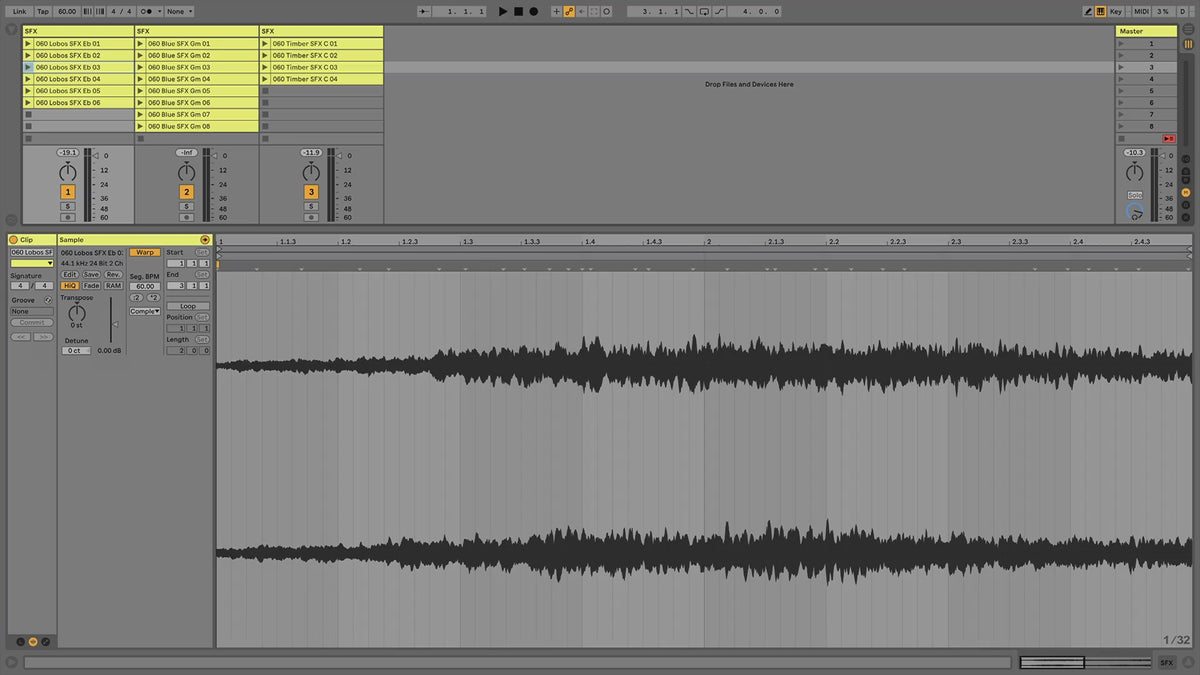Open the None quantization dropdown menu
Screen dimensions: 1200x675
[x=180, y=11]
